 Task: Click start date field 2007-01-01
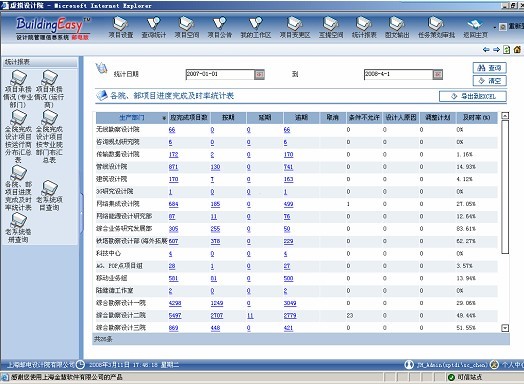click(x=220, y=74)
